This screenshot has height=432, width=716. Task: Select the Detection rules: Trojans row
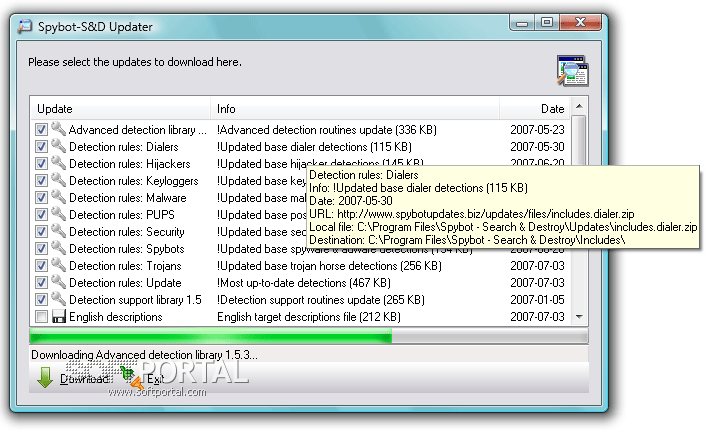point(300,266)
